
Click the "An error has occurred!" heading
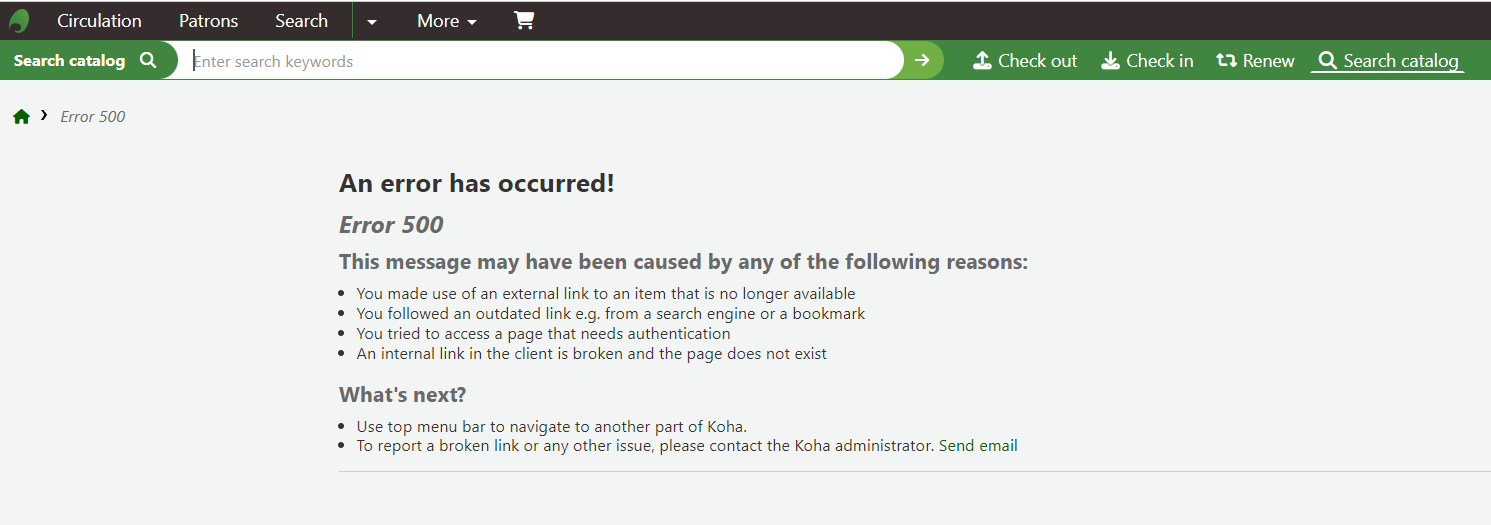point(477,184)
